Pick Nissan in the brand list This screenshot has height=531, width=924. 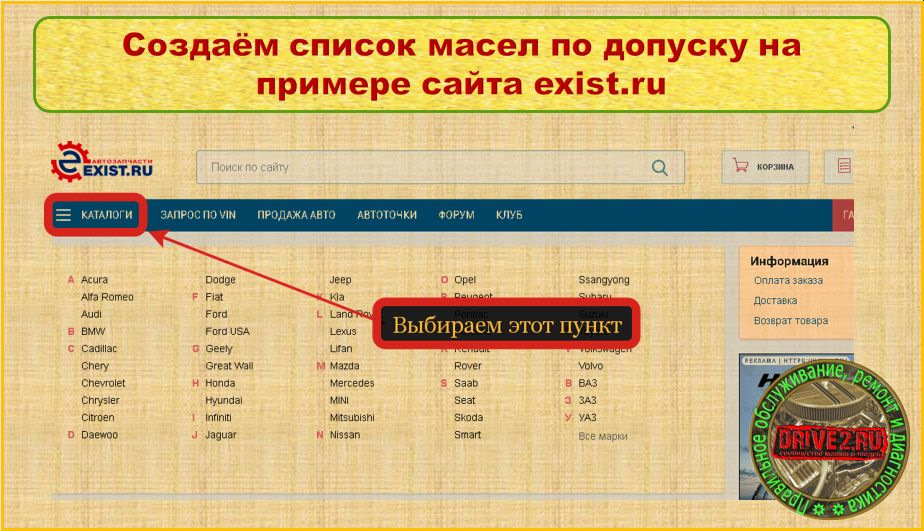tap(345, 435)
